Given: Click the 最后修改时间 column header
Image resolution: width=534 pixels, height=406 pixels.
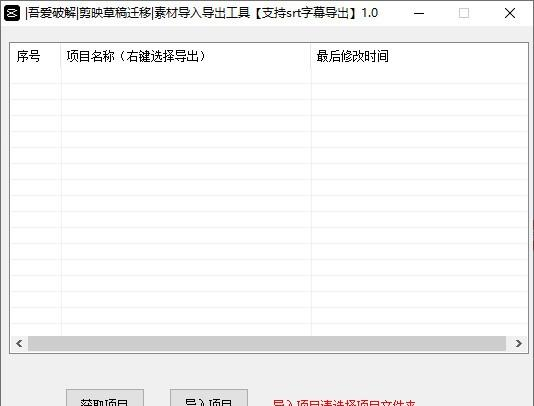Looking at the screenshot, I should (419, 56).
